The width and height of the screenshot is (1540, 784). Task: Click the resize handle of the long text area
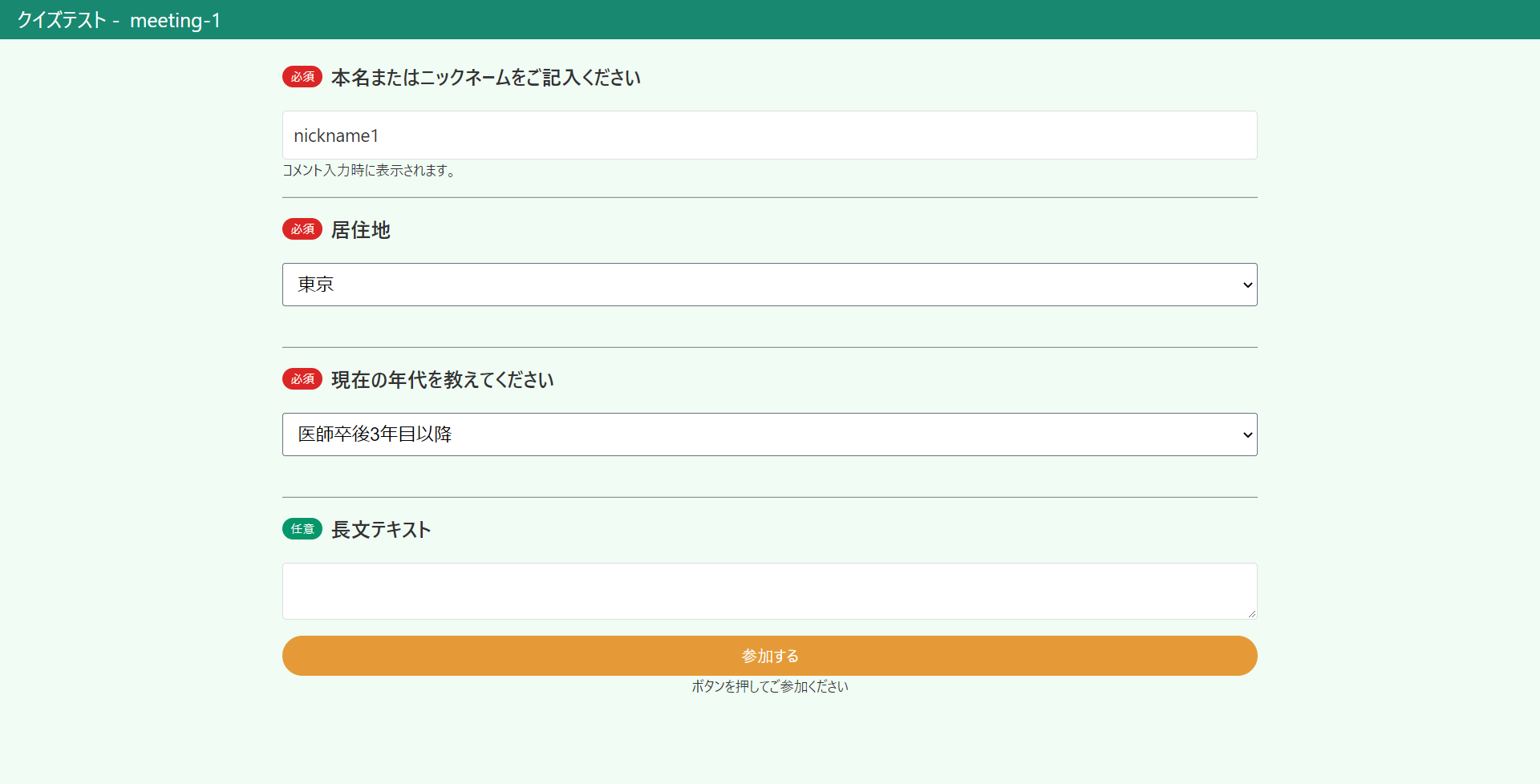pyautogui.click(x=1251, y=613)
